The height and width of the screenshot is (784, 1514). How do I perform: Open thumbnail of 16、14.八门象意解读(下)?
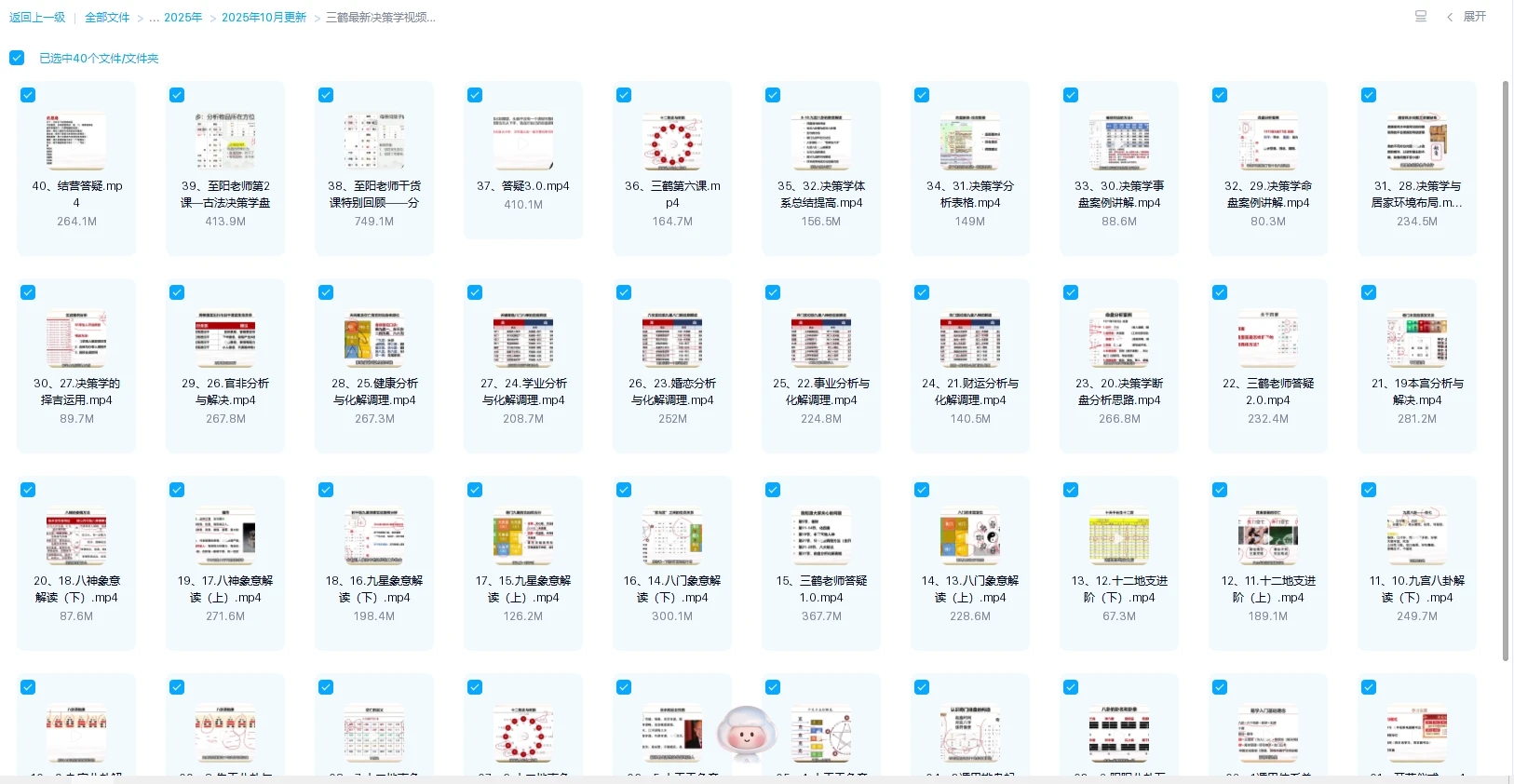click(x=672, y=537)
